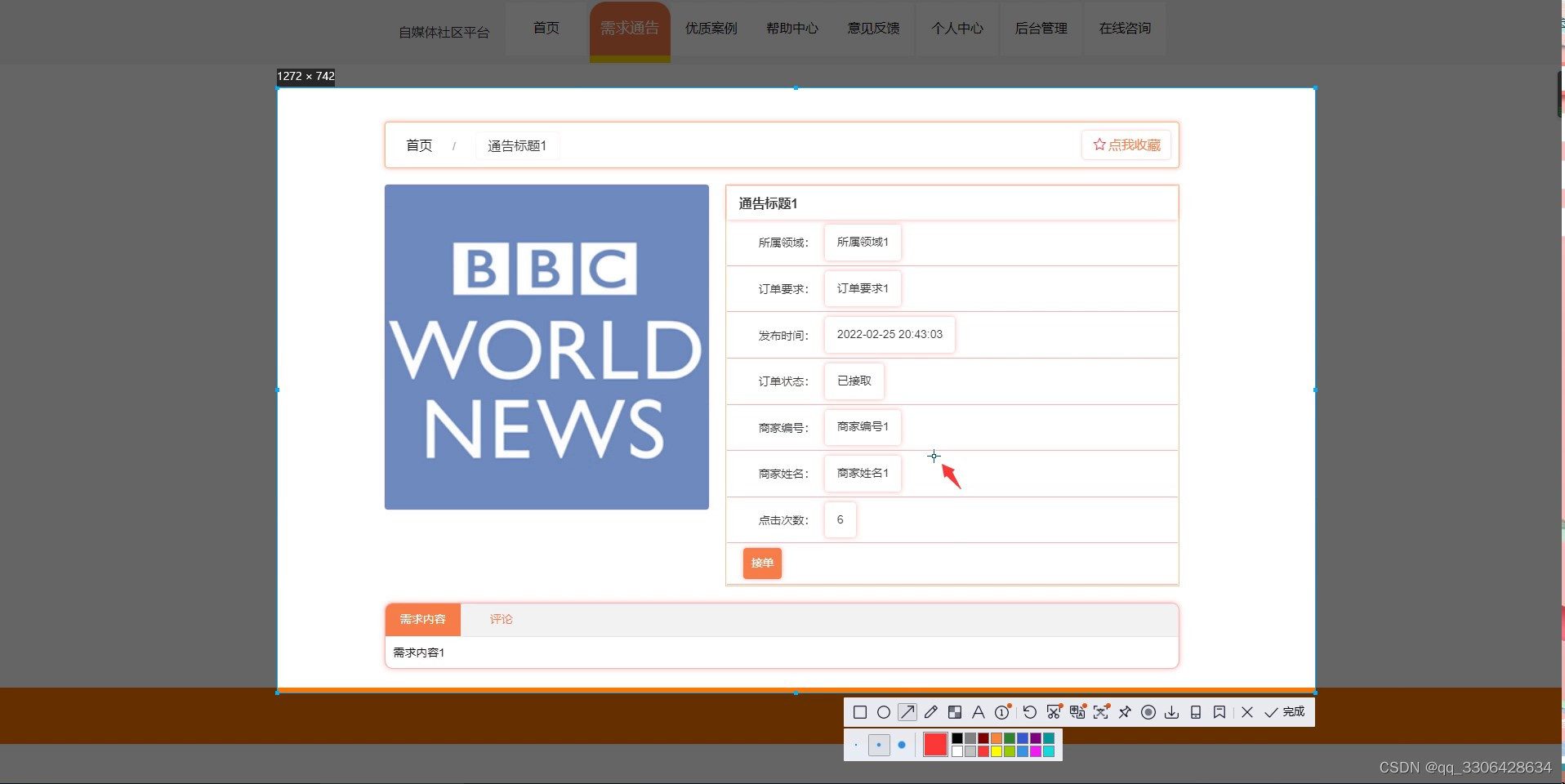Click the BBC World News image
The image size is (1565, 784).
(546, 347)
